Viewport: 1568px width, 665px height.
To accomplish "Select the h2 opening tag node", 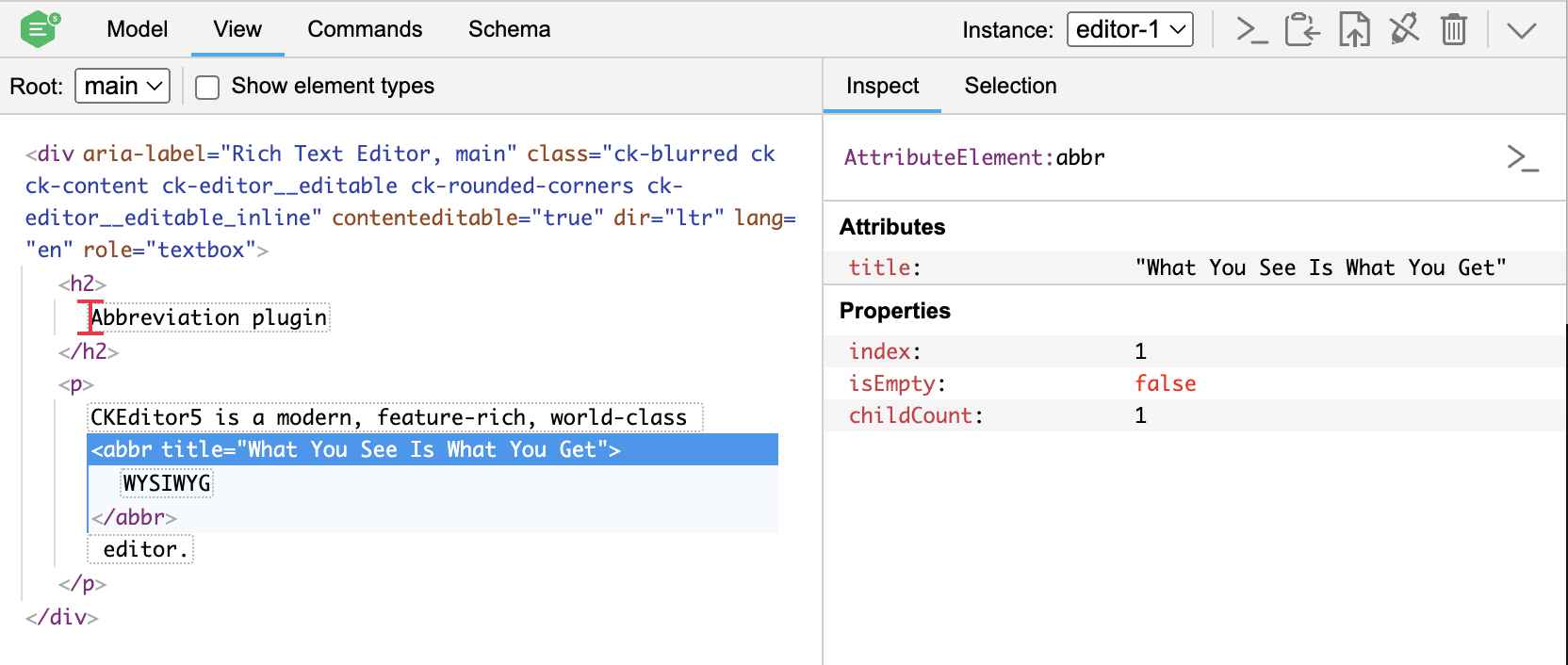I will click(x=82, y=284).
